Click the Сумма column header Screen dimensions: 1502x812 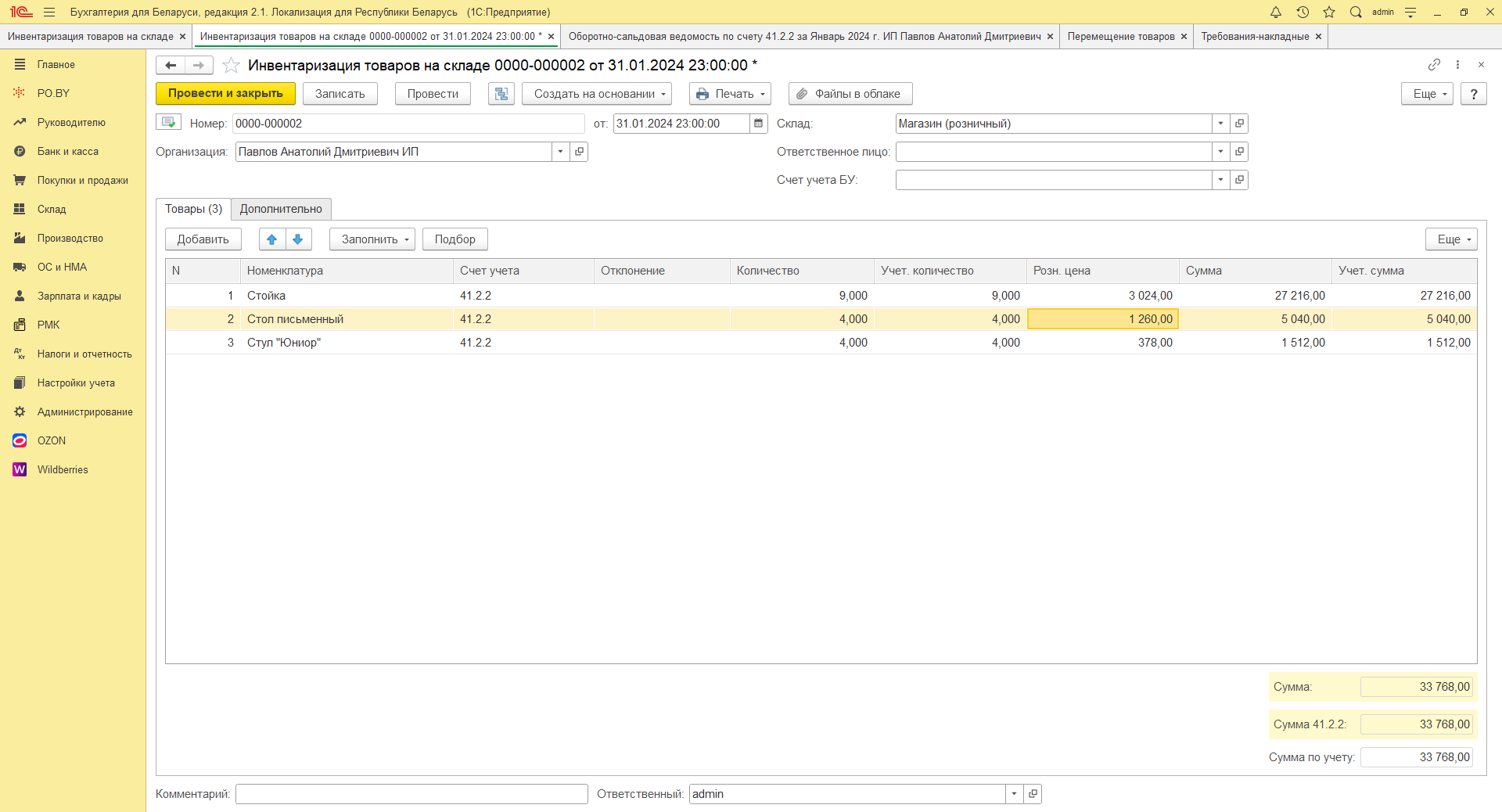pyautogui.click(x=1255, y=271)
